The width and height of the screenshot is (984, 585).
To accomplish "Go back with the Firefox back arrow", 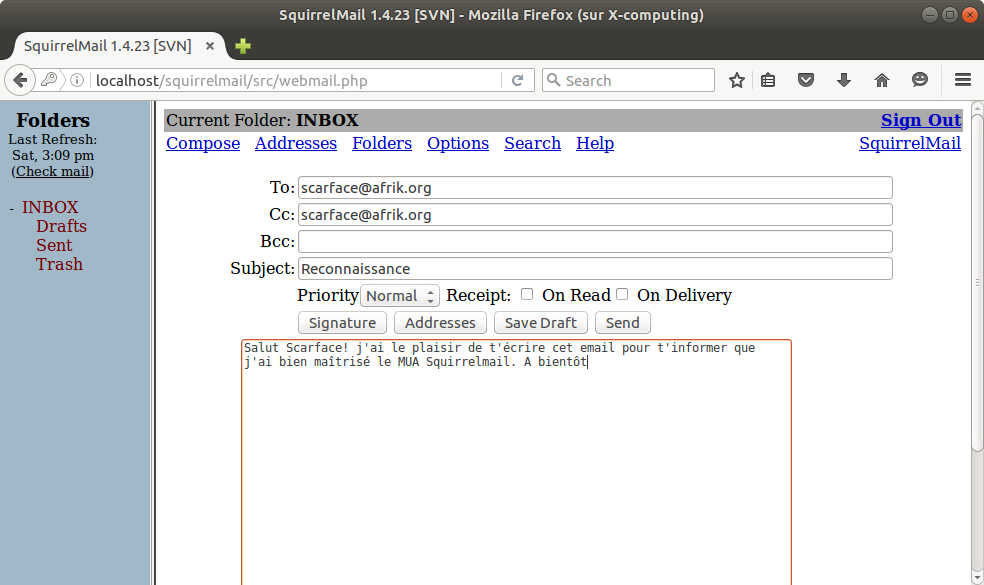I will click(20, 80).
